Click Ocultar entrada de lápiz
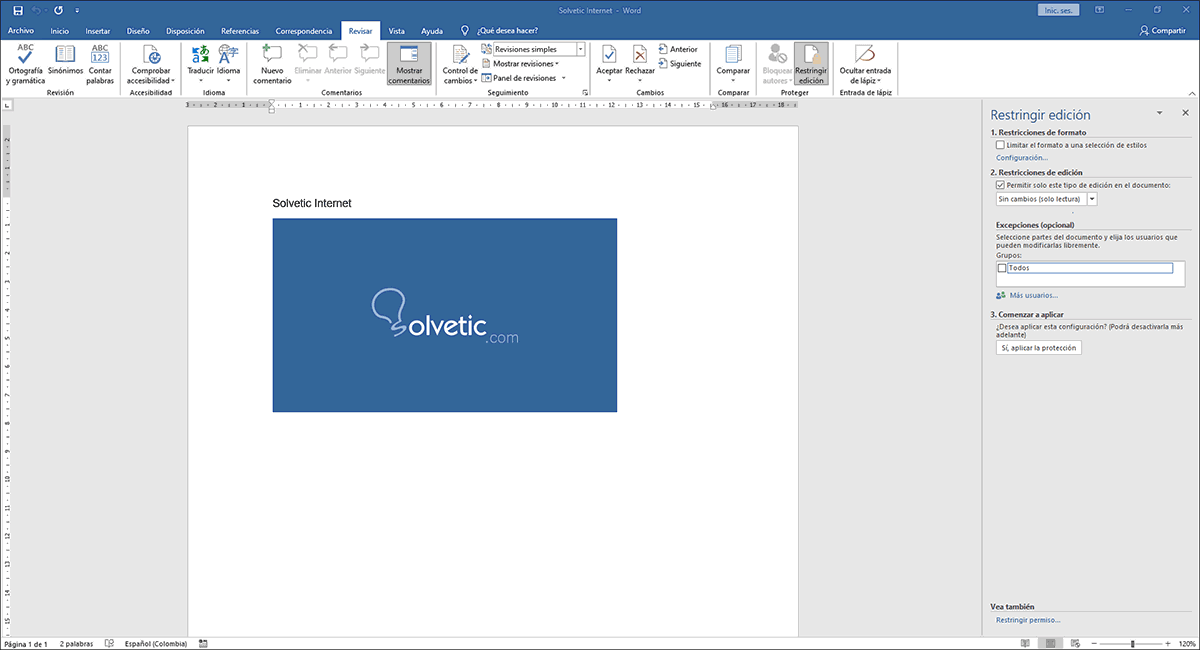The image size is (1200, 650). [865, 65]
